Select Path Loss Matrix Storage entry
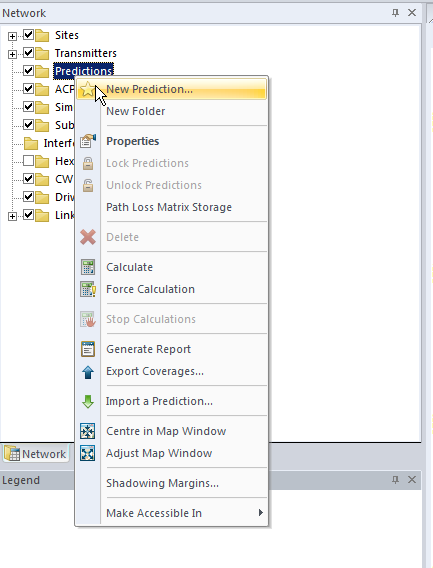This screenshot has width=433, height=568. tap(169, 207)
